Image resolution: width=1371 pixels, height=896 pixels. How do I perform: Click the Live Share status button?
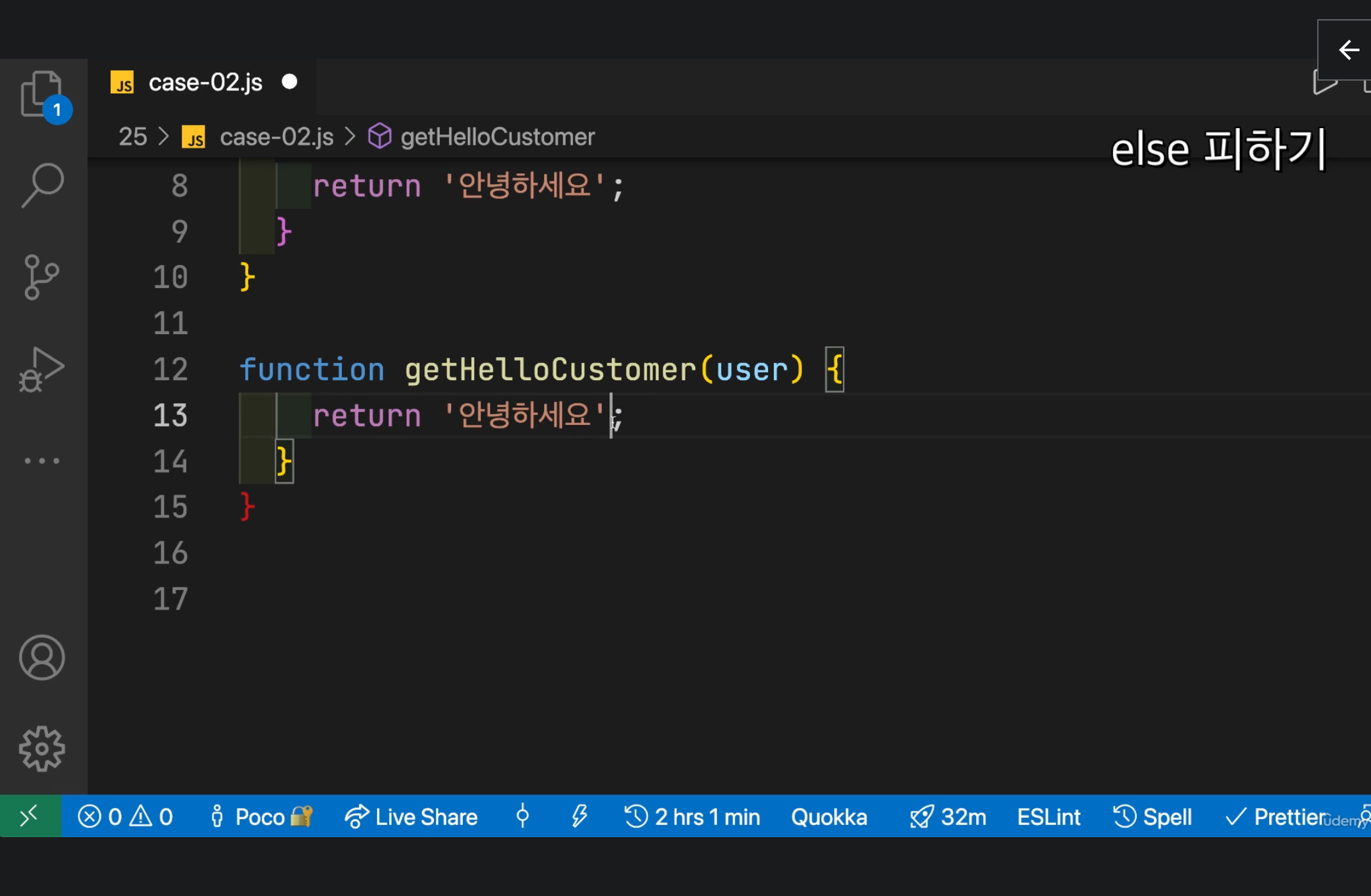pyautogui.click(x=412, y=817)
